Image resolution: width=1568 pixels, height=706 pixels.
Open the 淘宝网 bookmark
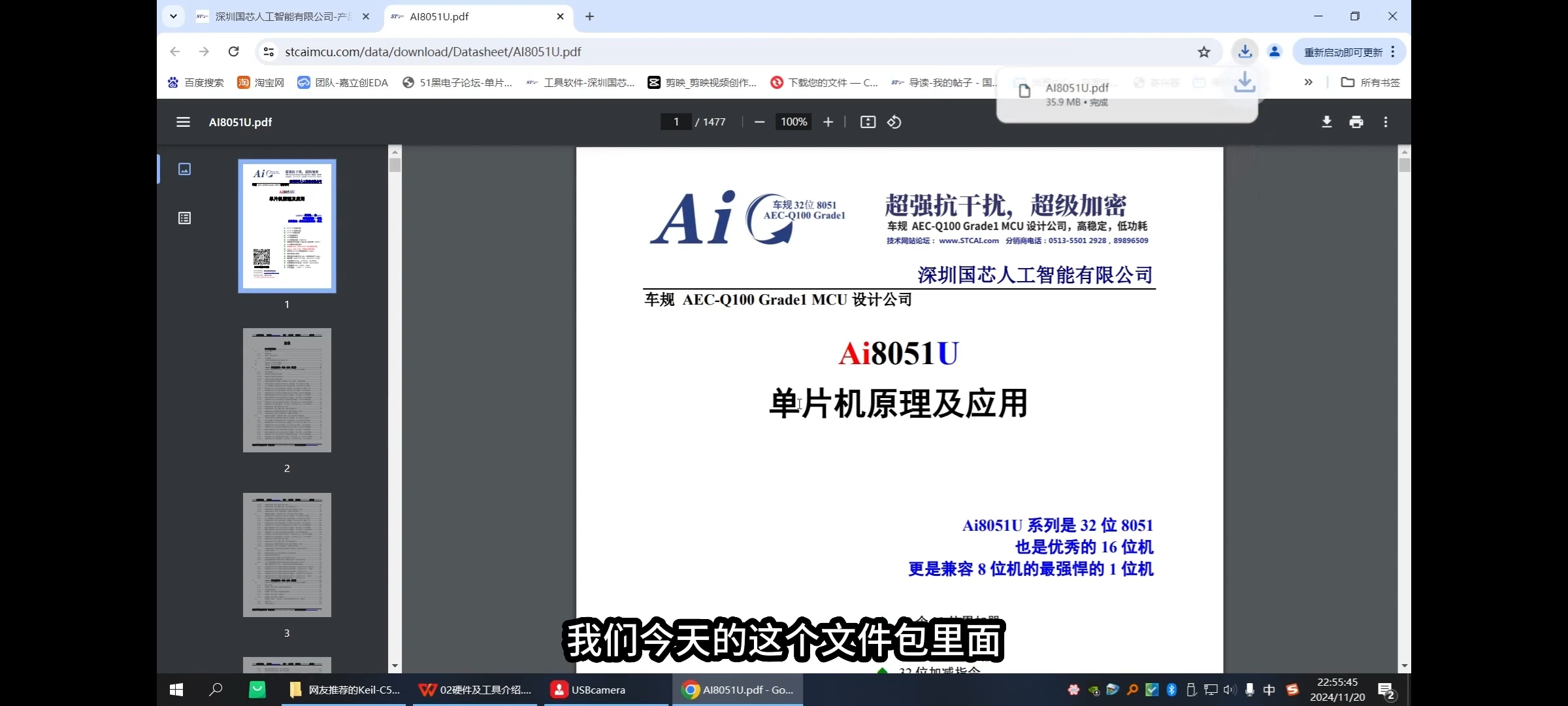(x=261, y=82)
